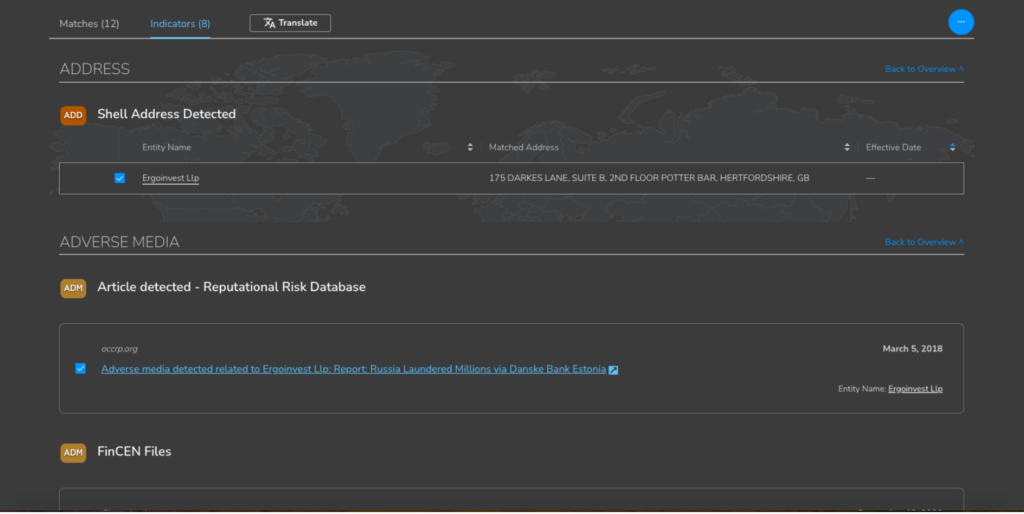
Task: Go Back to Overview from Address section
Action: click(924, 69)
